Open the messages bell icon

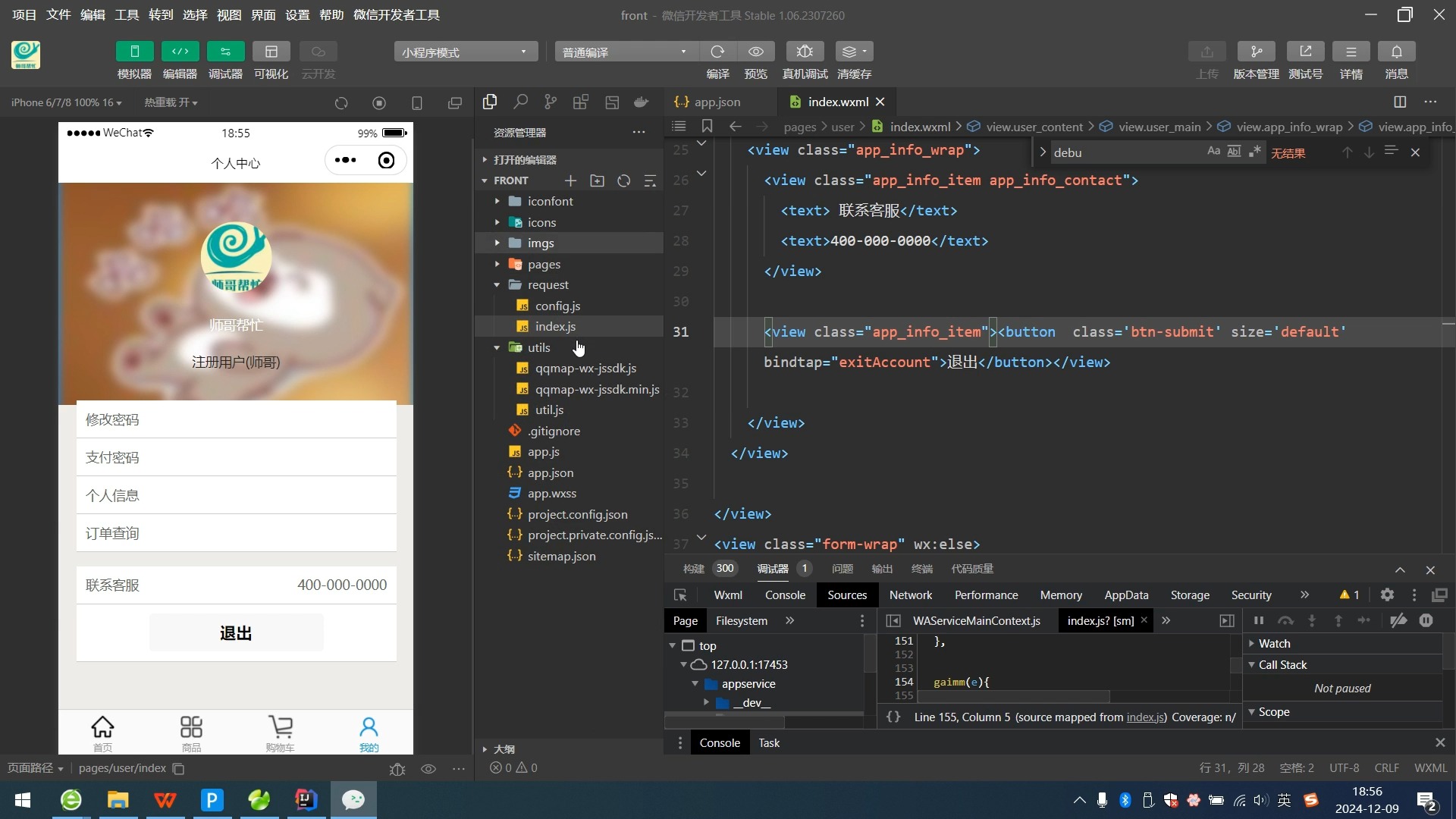[x=1396, y=52]
